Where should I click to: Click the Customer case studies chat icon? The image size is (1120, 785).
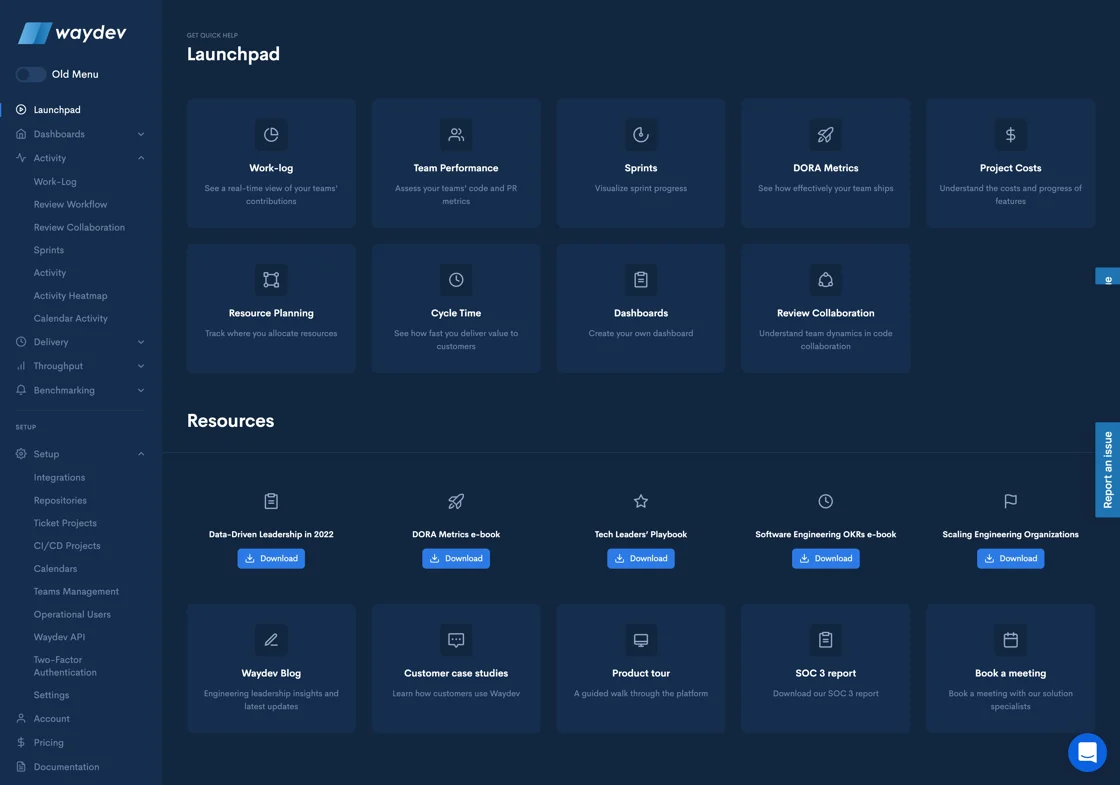[456, 639]
